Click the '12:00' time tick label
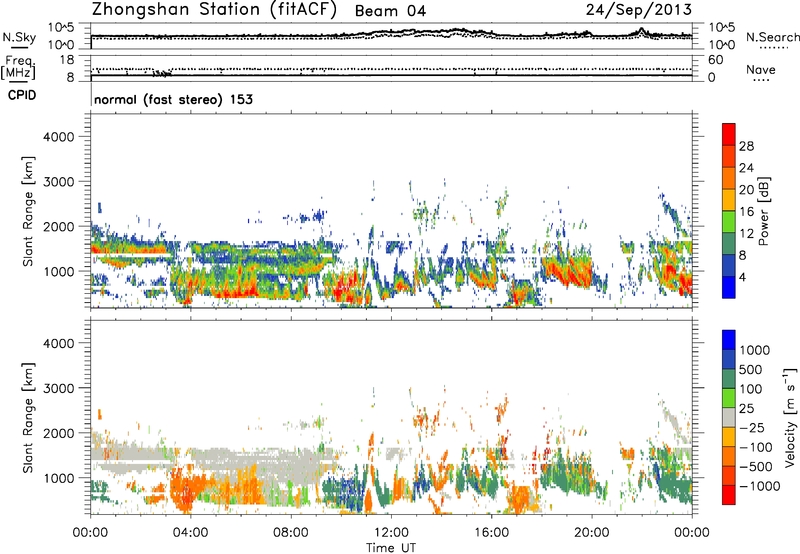800x554 pixels. click(x=391, y=533)
